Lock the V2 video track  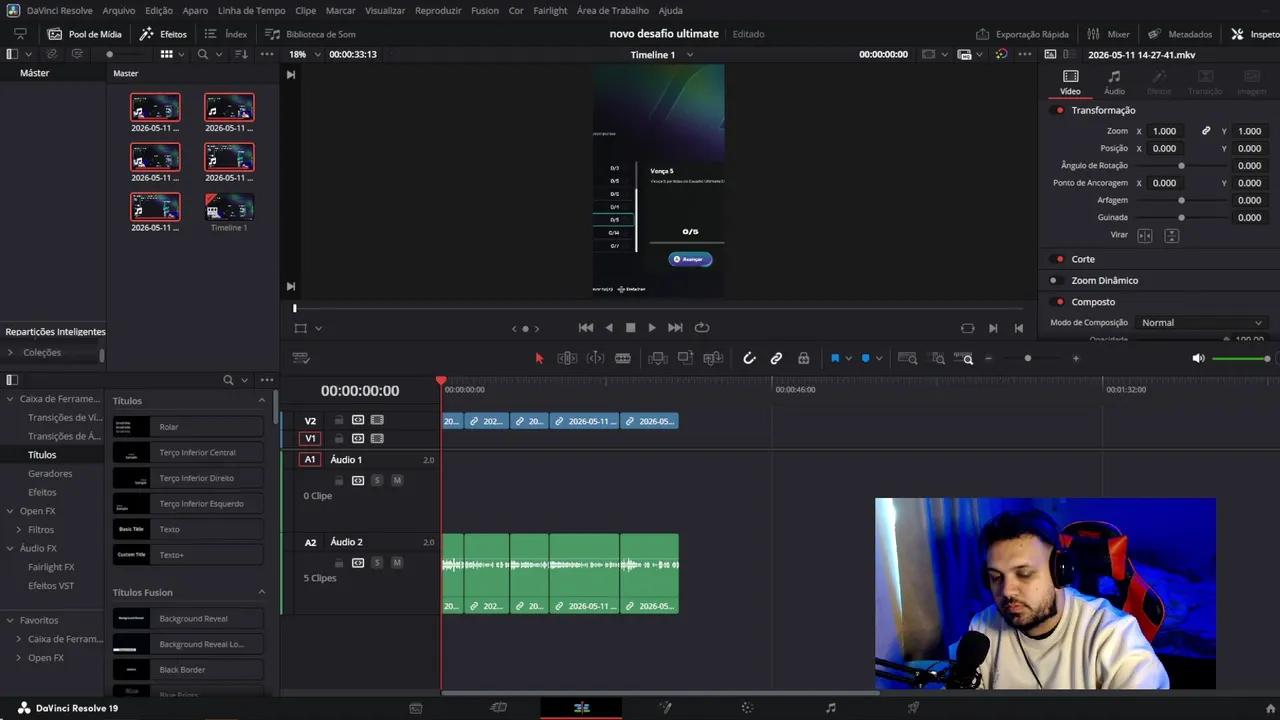[339, 420]
